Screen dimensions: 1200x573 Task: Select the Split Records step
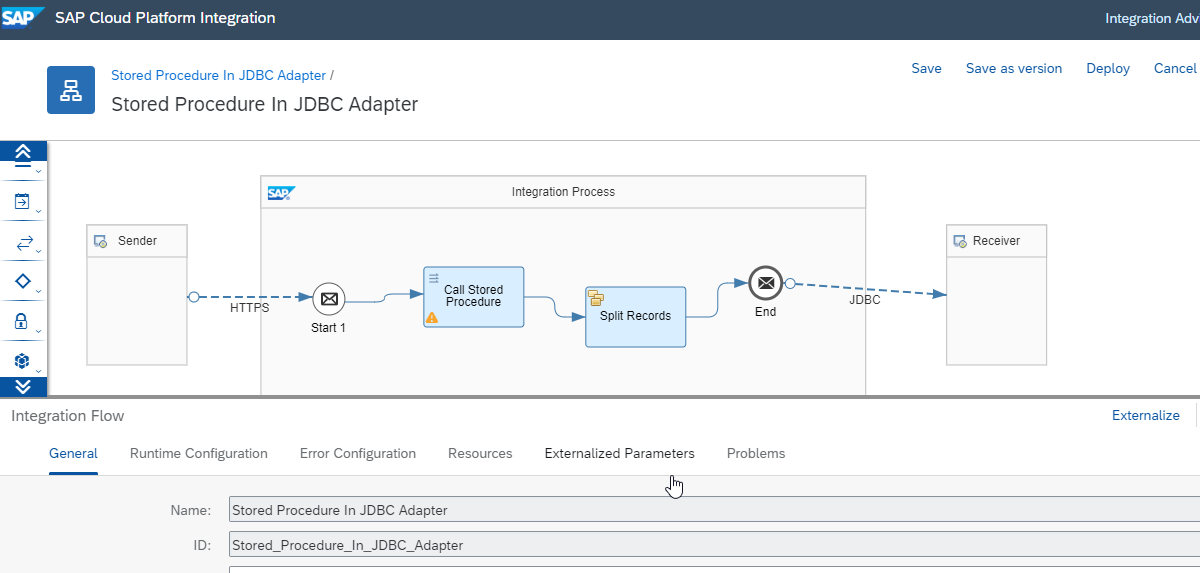point(636,317)
